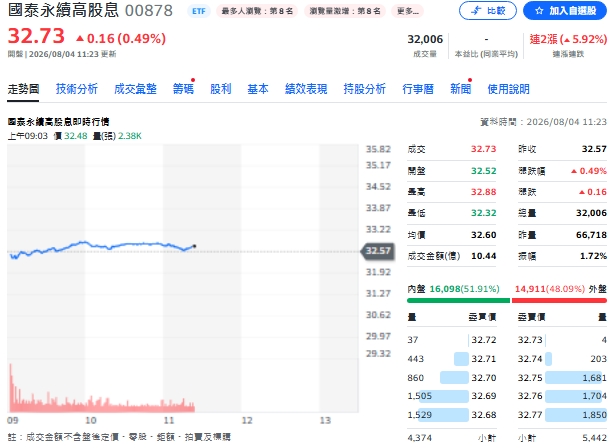
Task: Switch to the 績效表現 tab
Action: pos(306,89)
